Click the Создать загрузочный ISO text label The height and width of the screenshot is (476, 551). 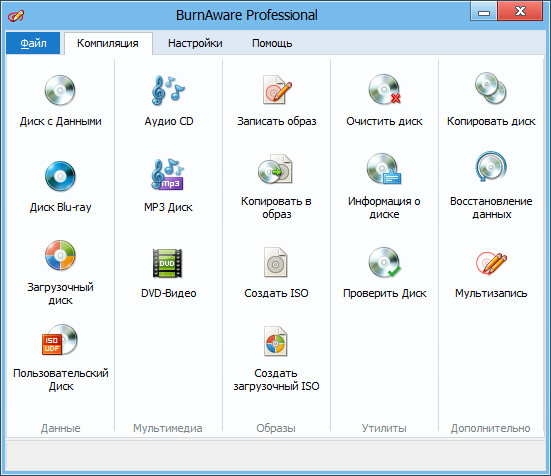pos(276,379)
